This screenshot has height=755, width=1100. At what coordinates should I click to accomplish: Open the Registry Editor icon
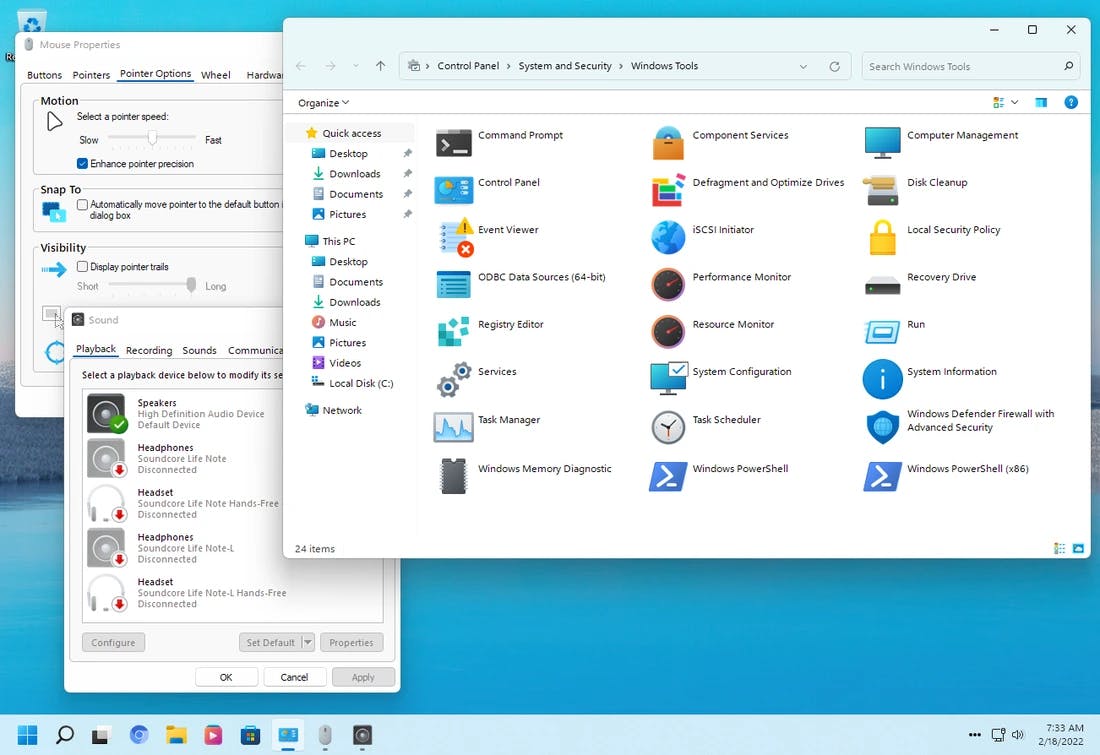[454, 331]
